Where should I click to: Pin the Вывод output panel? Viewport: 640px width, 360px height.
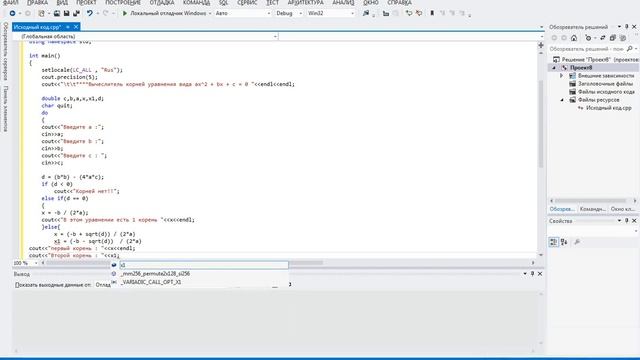pyautogui.click(x=532, y=274)
